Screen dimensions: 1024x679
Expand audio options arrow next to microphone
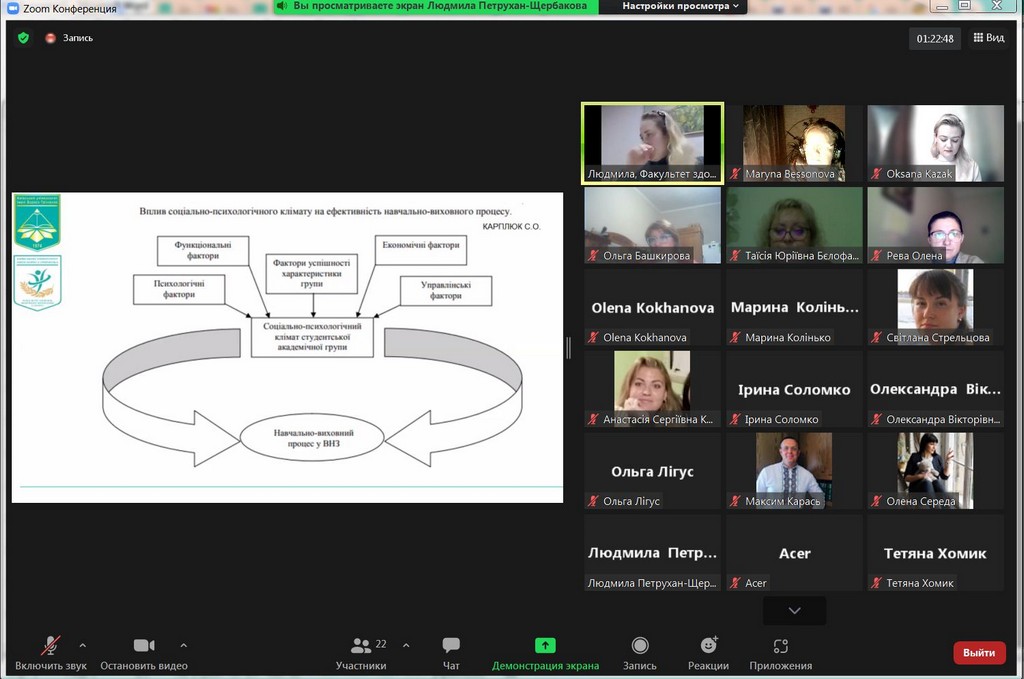82,645
